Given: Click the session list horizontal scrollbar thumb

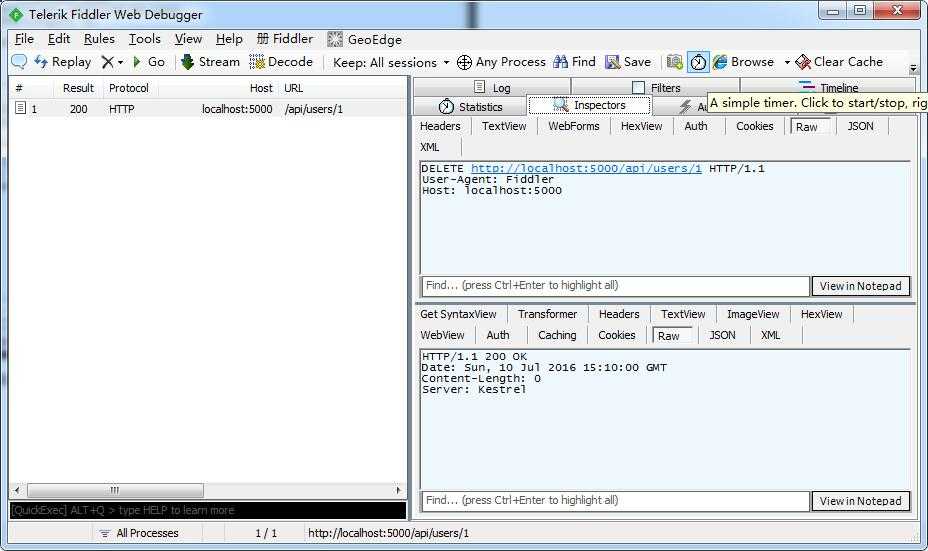Looking at the screenshot, I should coord(115,490).
